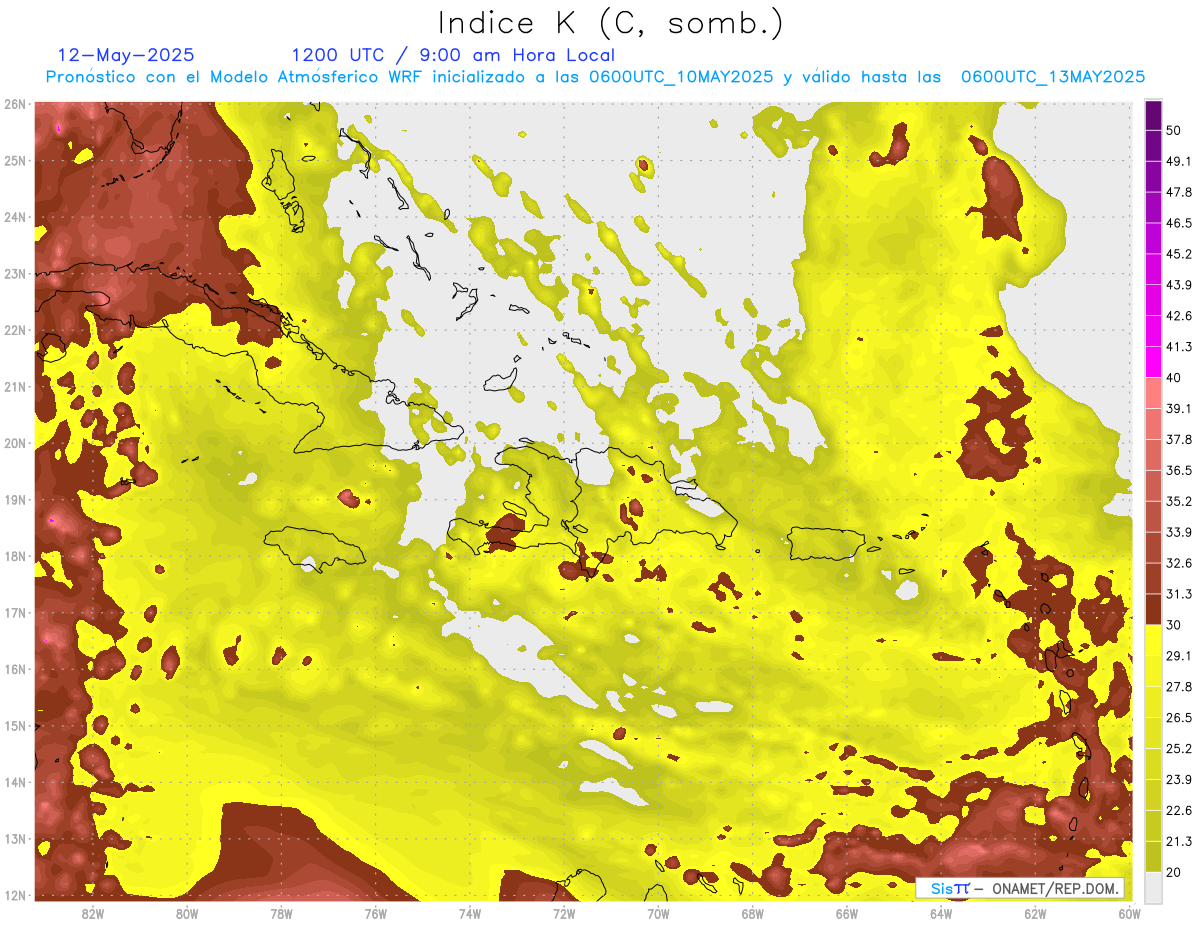Image resolution: width=1200 pixels, height=927 pixels.
Task: Click the "0600UTC_13MAY2025" valid-until time
Action: [x=1052, y=76]
